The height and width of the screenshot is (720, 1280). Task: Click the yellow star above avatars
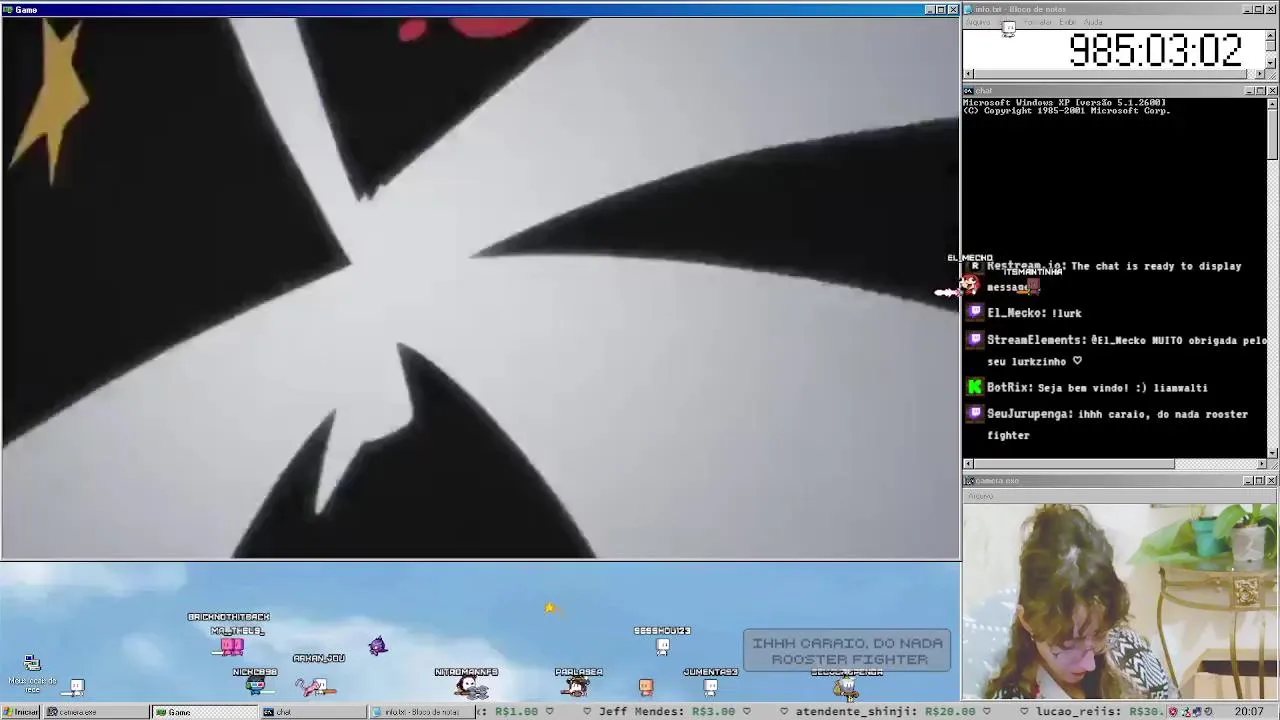coord(549,608)
